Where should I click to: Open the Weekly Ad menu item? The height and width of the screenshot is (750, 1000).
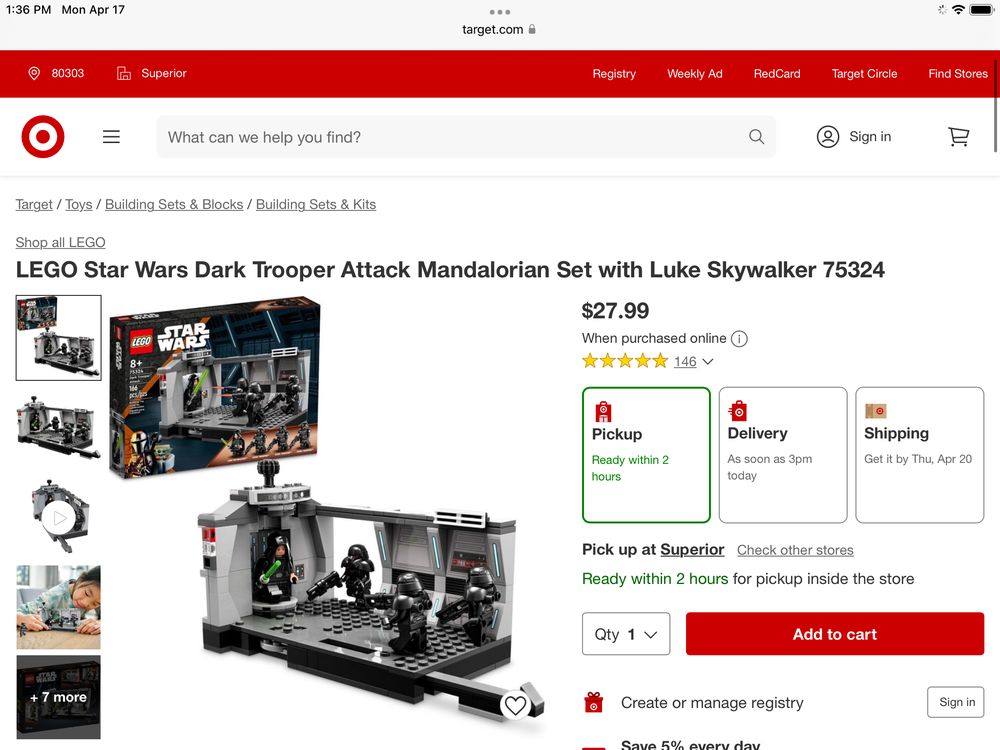click(695, 73)
